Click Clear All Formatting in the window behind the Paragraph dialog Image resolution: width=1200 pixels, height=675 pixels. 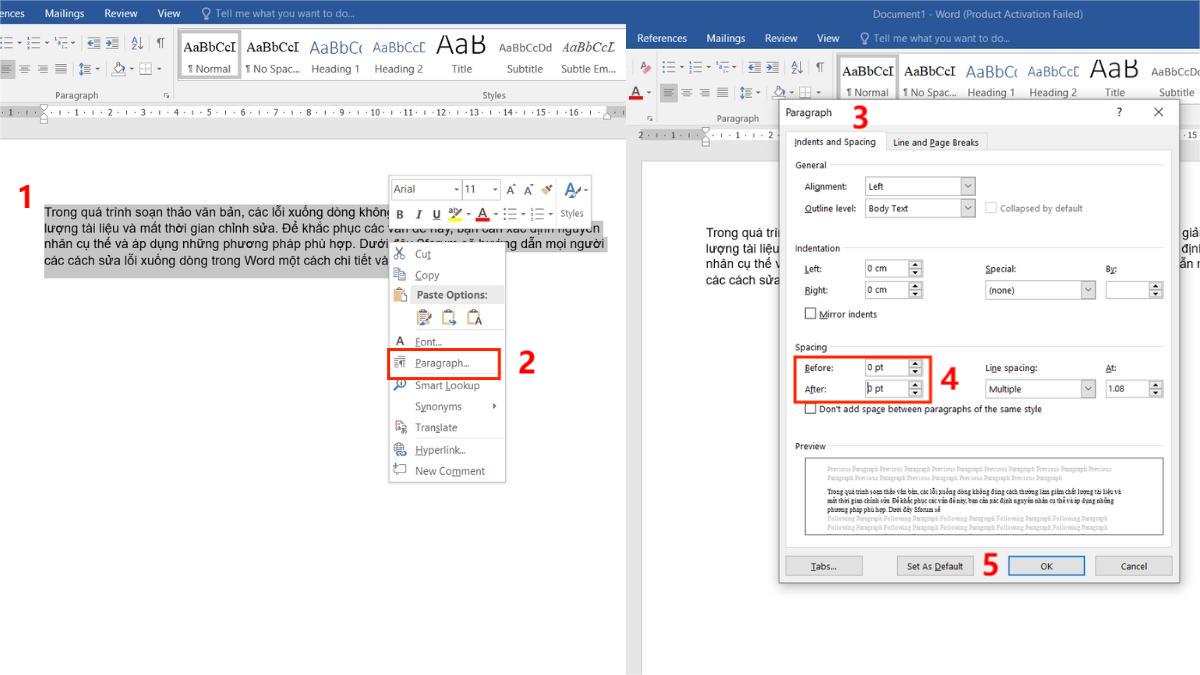tap(646, 67)
